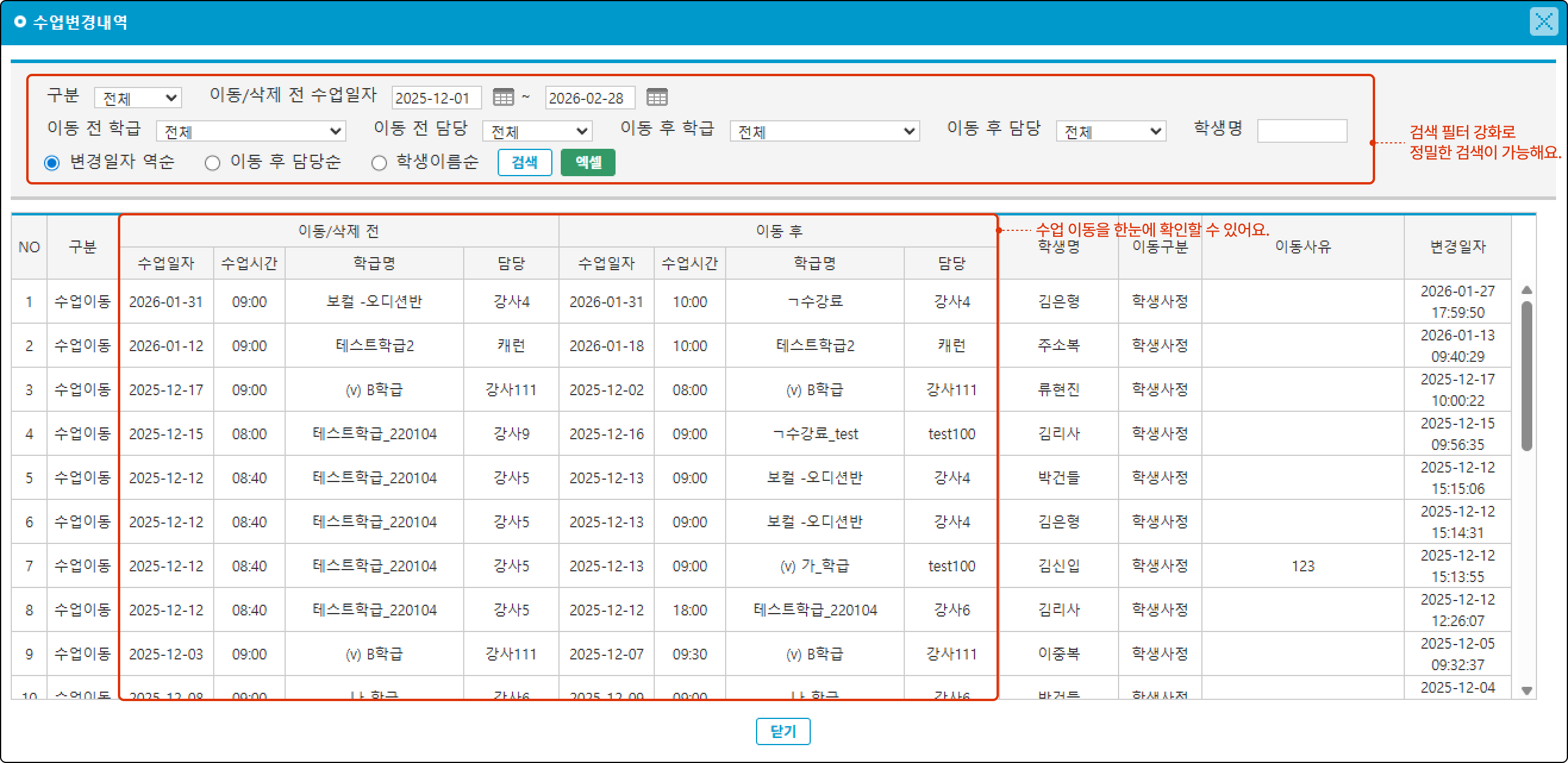
Task: Open the 이동 전 학급 dropdown
Action: [251, 132]
